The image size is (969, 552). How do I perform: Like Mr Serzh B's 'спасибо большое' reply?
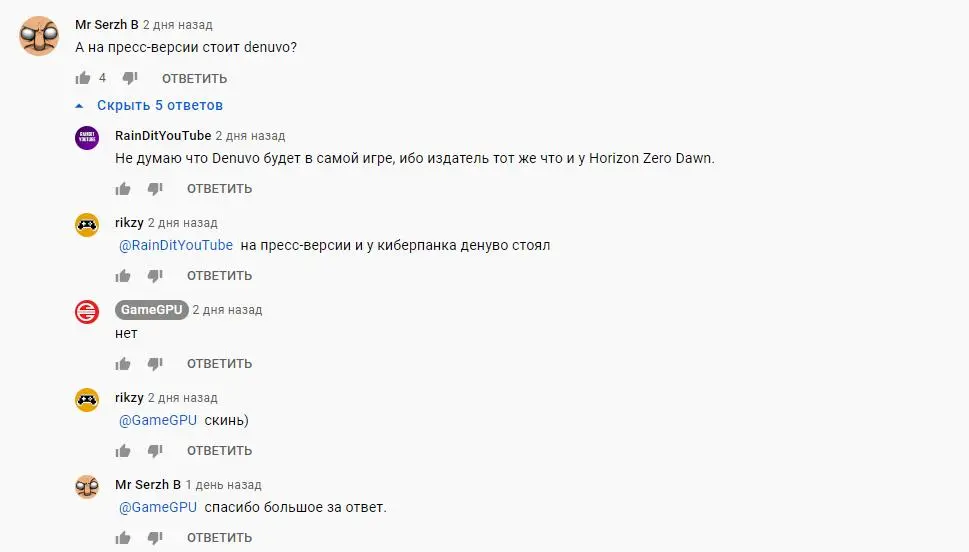pyautogui.click(x=123, y=538)
